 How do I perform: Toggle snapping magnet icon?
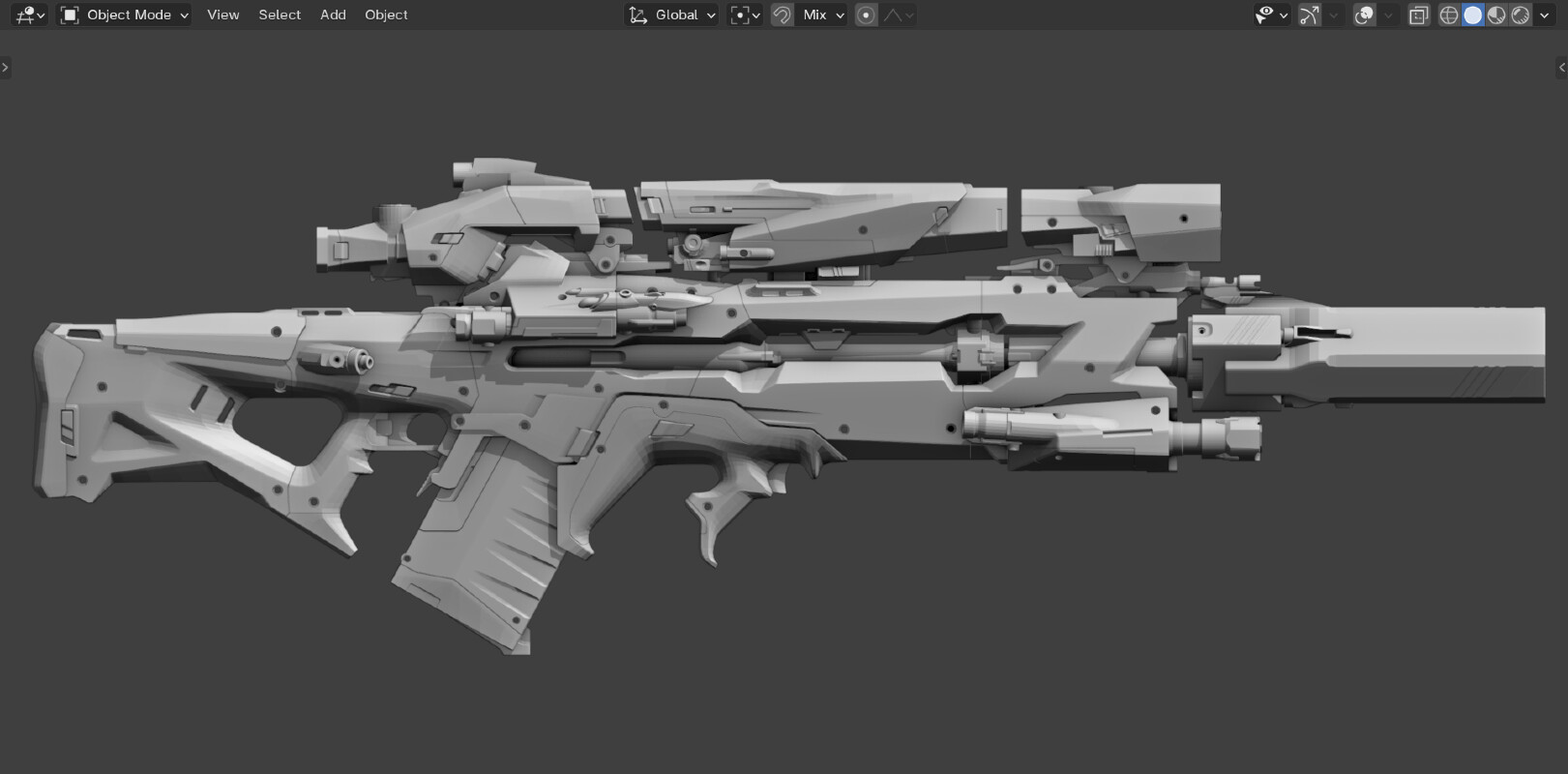[x=782, y=15]
